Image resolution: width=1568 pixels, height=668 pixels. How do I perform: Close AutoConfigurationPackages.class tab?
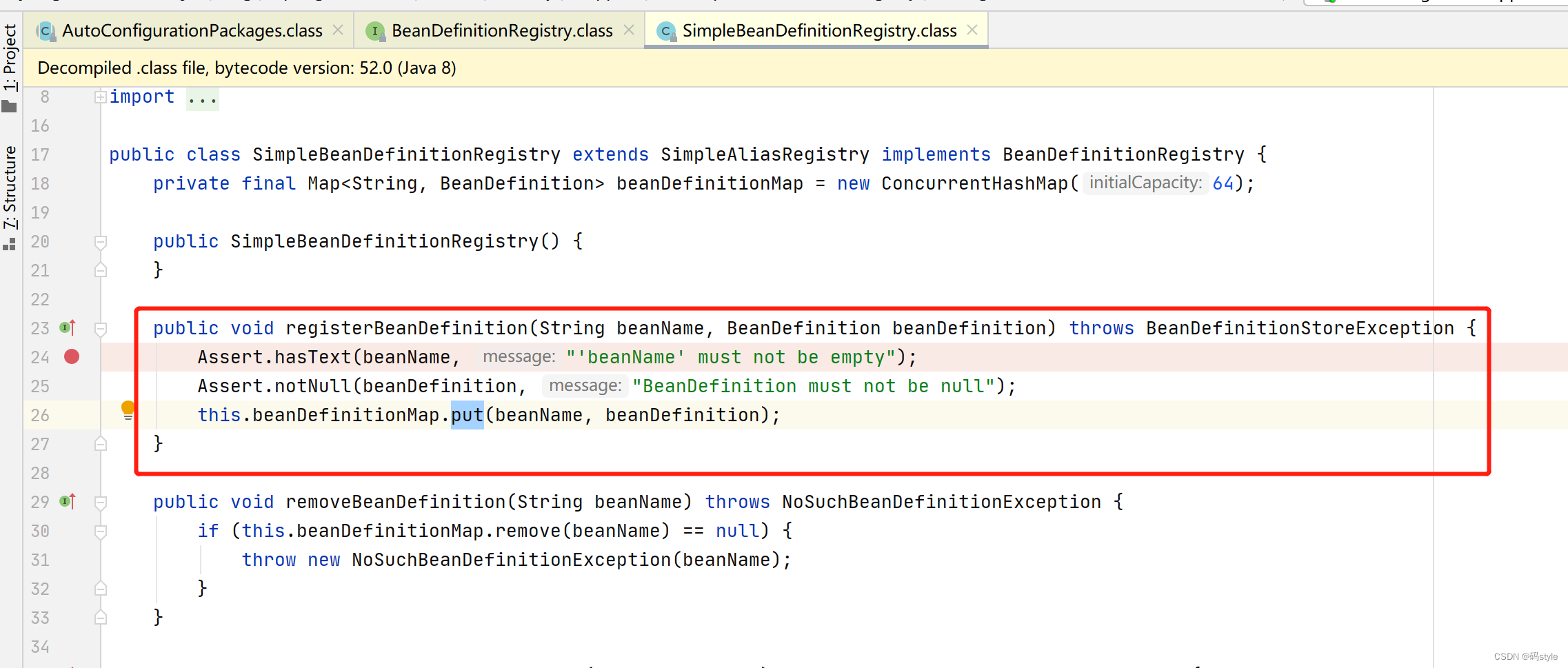(x=338, y=30)
